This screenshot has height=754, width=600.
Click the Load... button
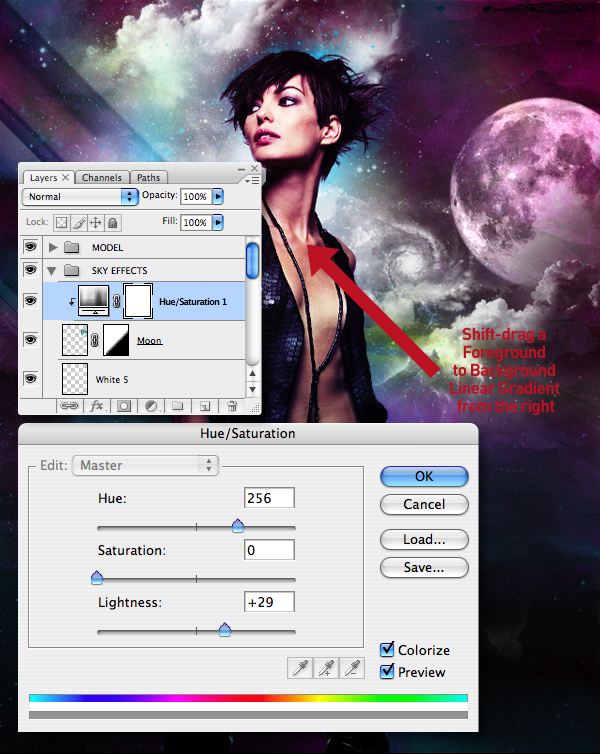[424, 540]
